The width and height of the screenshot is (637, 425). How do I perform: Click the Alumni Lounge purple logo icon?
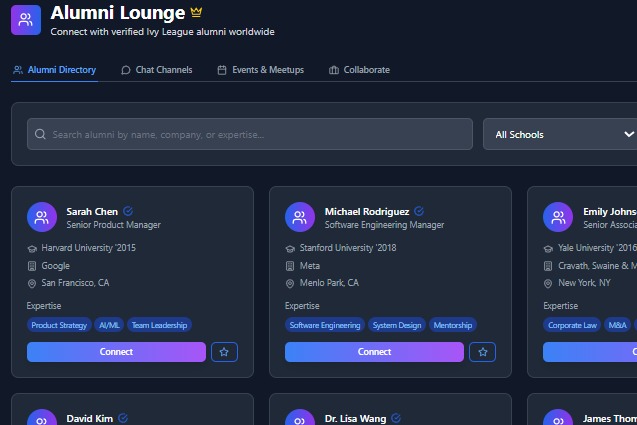tap(26, 20)
